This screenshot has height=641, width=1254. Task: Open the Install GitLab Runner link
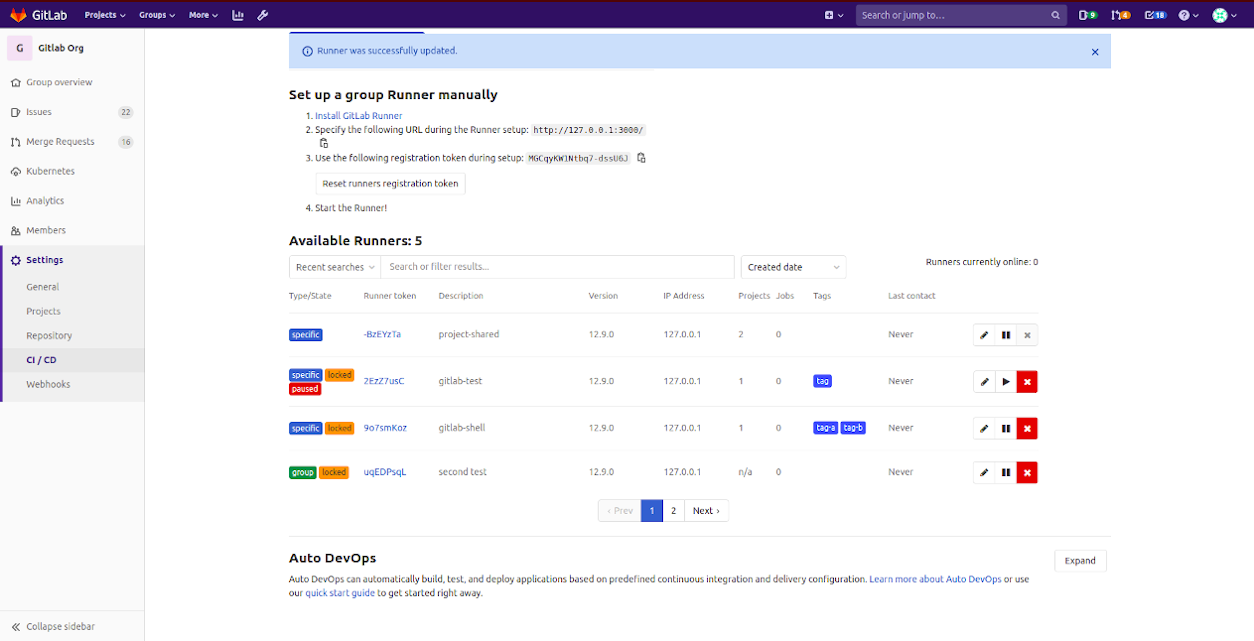coord(358,115)
